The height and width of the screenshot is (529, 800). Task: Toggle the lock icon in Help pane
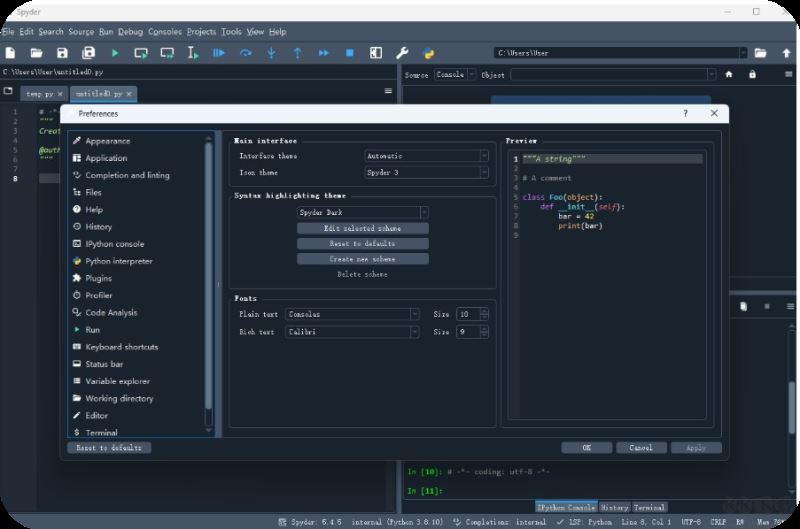(751, 74)
